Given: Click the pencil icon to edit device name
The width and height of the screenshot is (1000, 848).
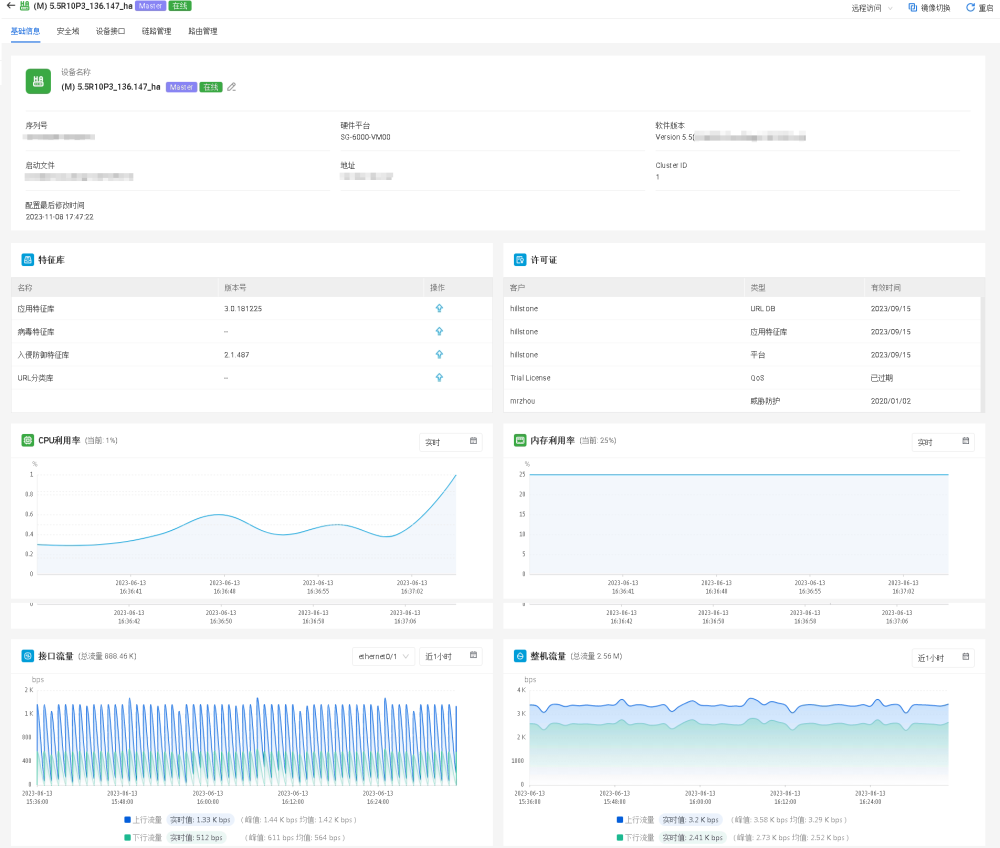Looking at the screenshot, I should click(x=232, y=87).
